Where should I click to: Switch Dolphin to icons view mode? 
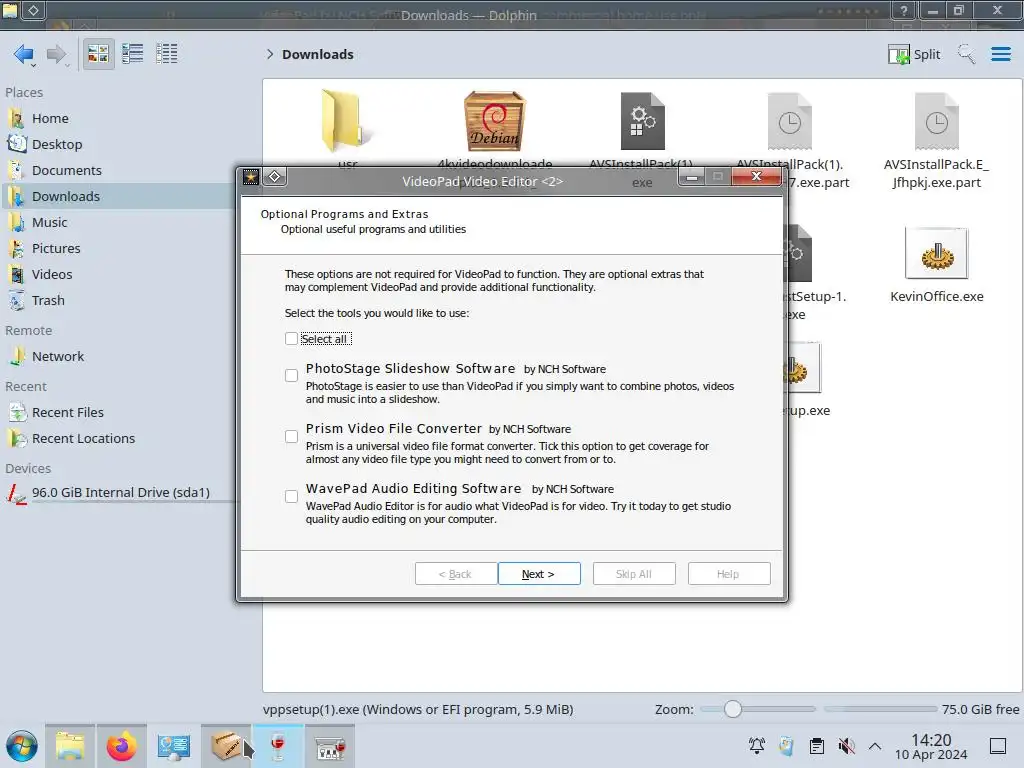(98, 54)
